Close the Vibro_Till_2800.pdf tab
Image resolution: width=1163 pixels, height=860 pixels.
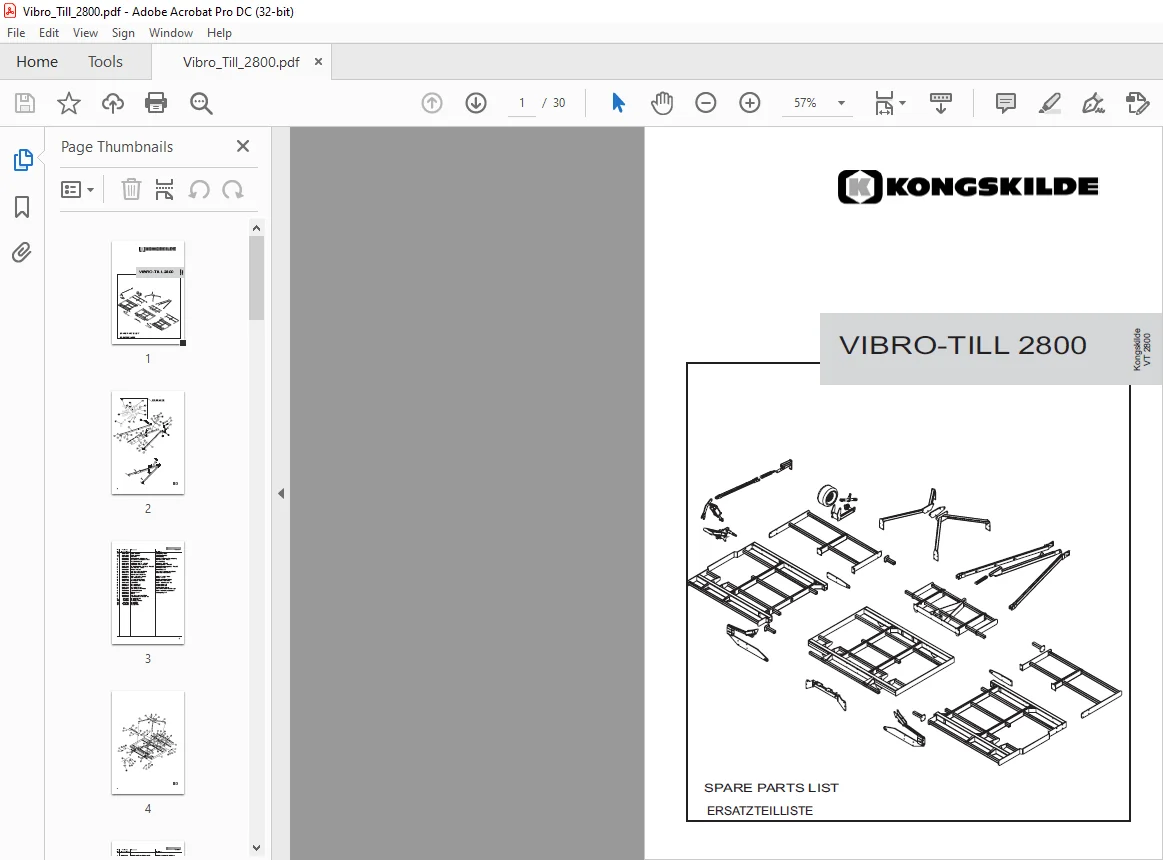coord(318,62)
